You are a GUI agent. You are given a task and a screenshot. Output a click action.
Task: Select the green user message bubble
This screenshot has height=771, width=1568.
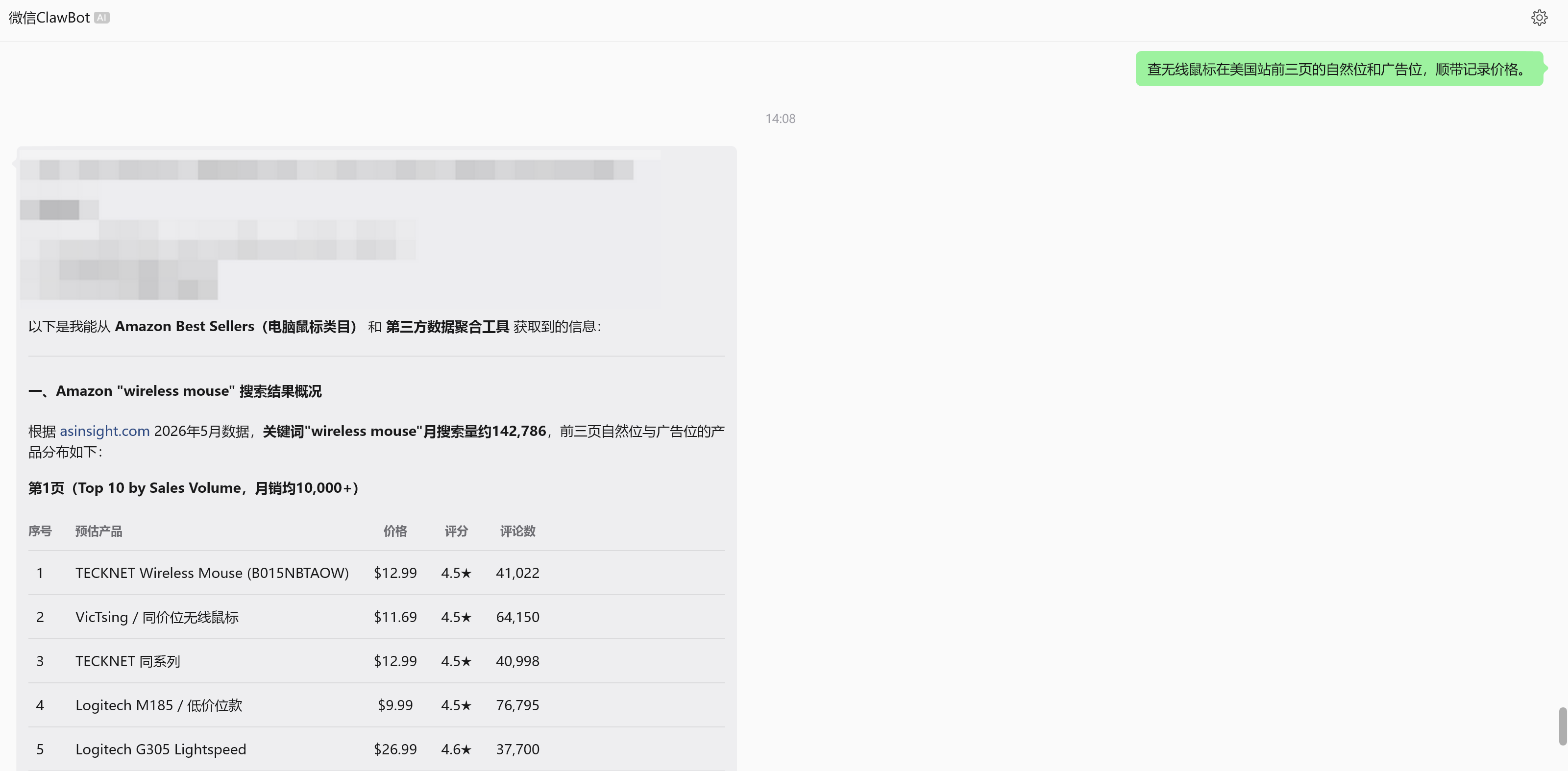(x=1339, y=69)
